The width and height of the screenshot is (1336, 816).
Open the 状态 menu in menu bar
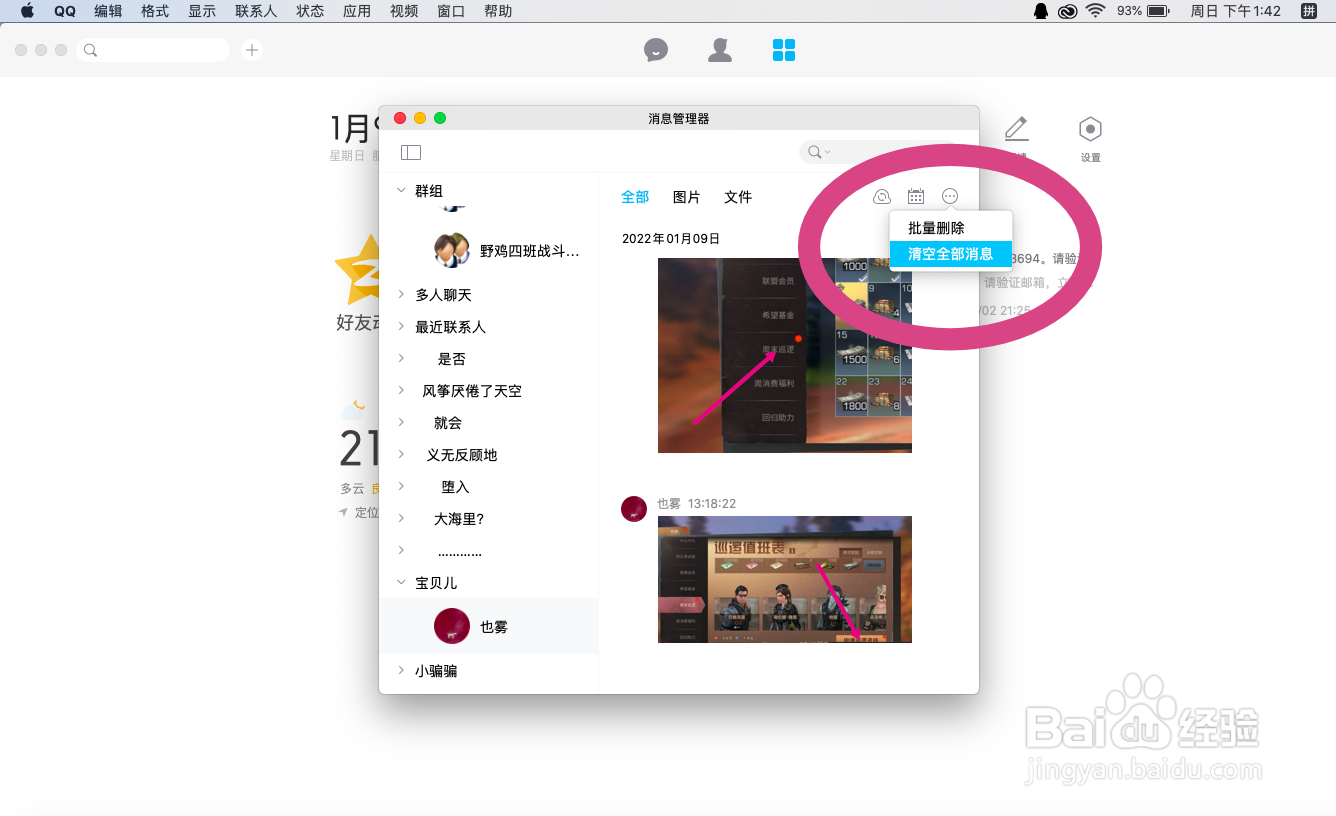tap(310, 11)
